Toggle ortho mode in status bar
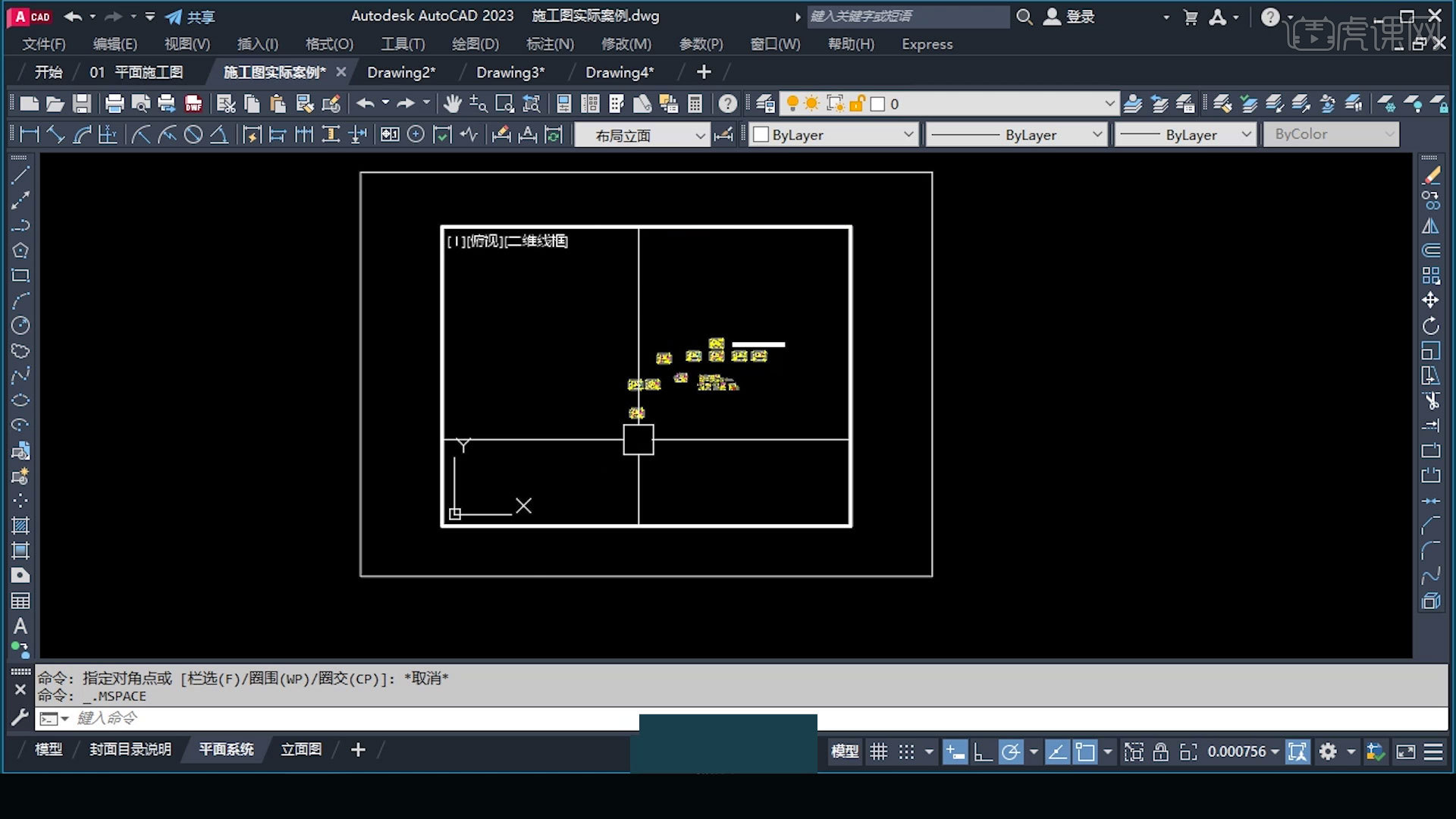1456x819 pixels. [983, 752]
